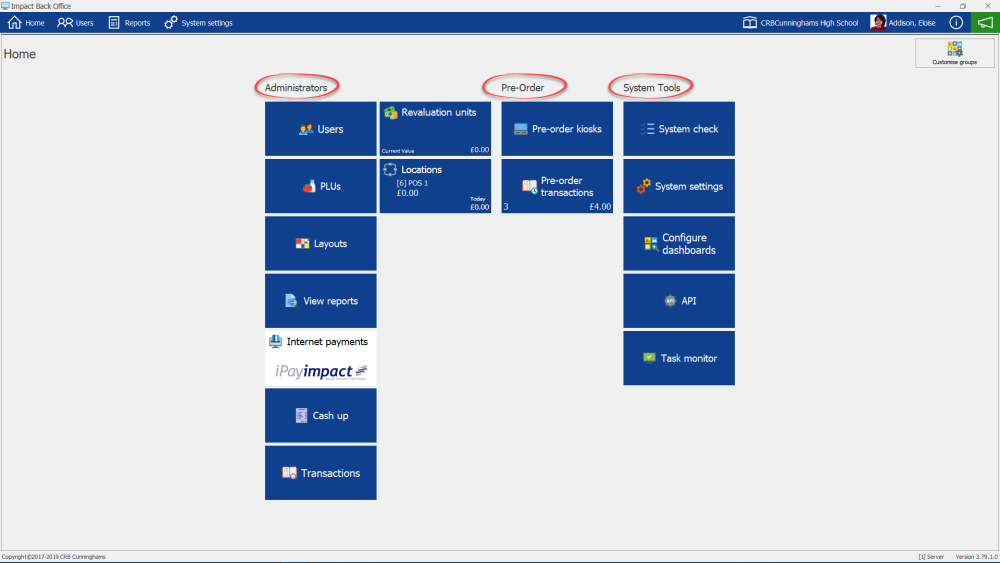The image size is (1000, 563).
Task: Open Internet payments iPayimpact tile
Action: coord(321,358)
